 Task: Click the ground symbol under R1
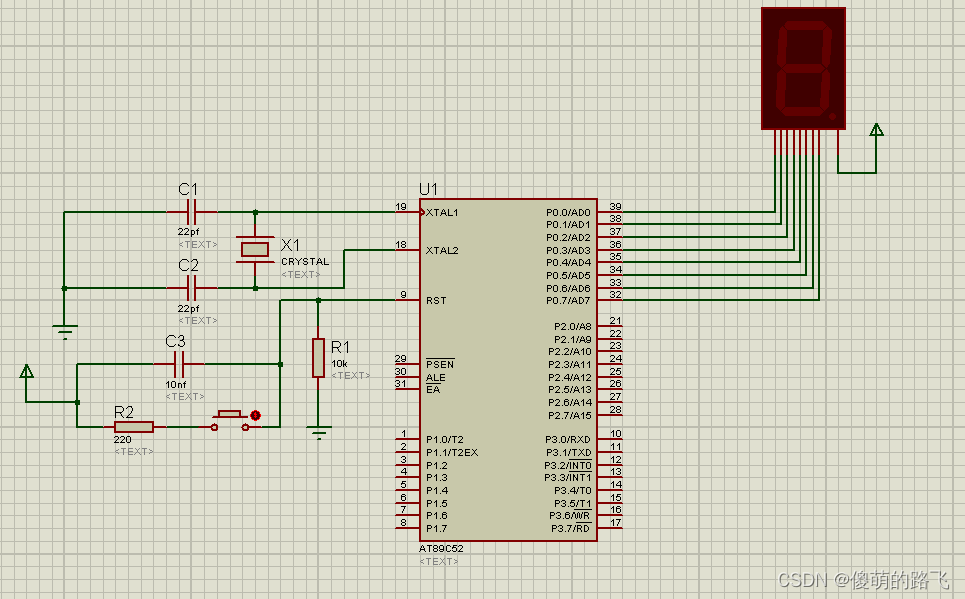coord(318,433)
